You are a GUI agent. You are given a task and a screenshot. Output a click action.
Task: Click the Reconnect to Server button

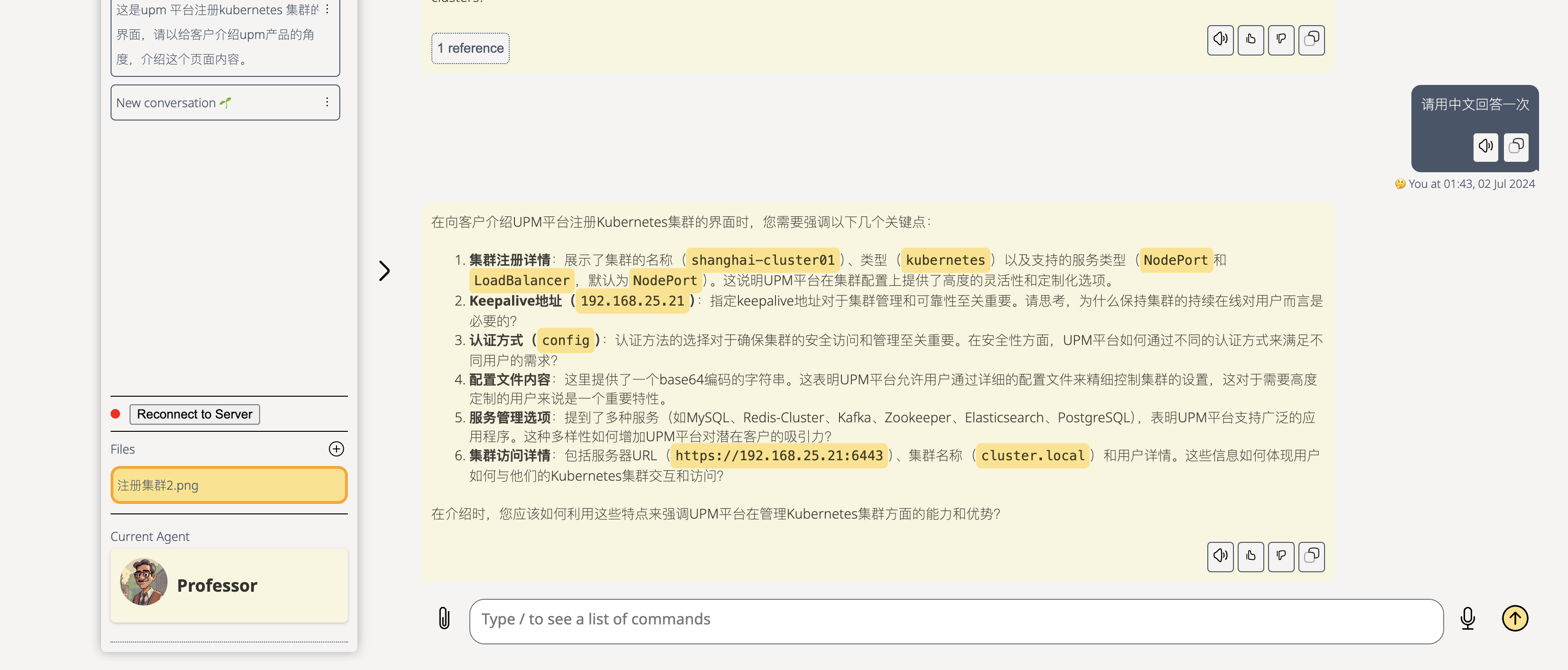194,414
